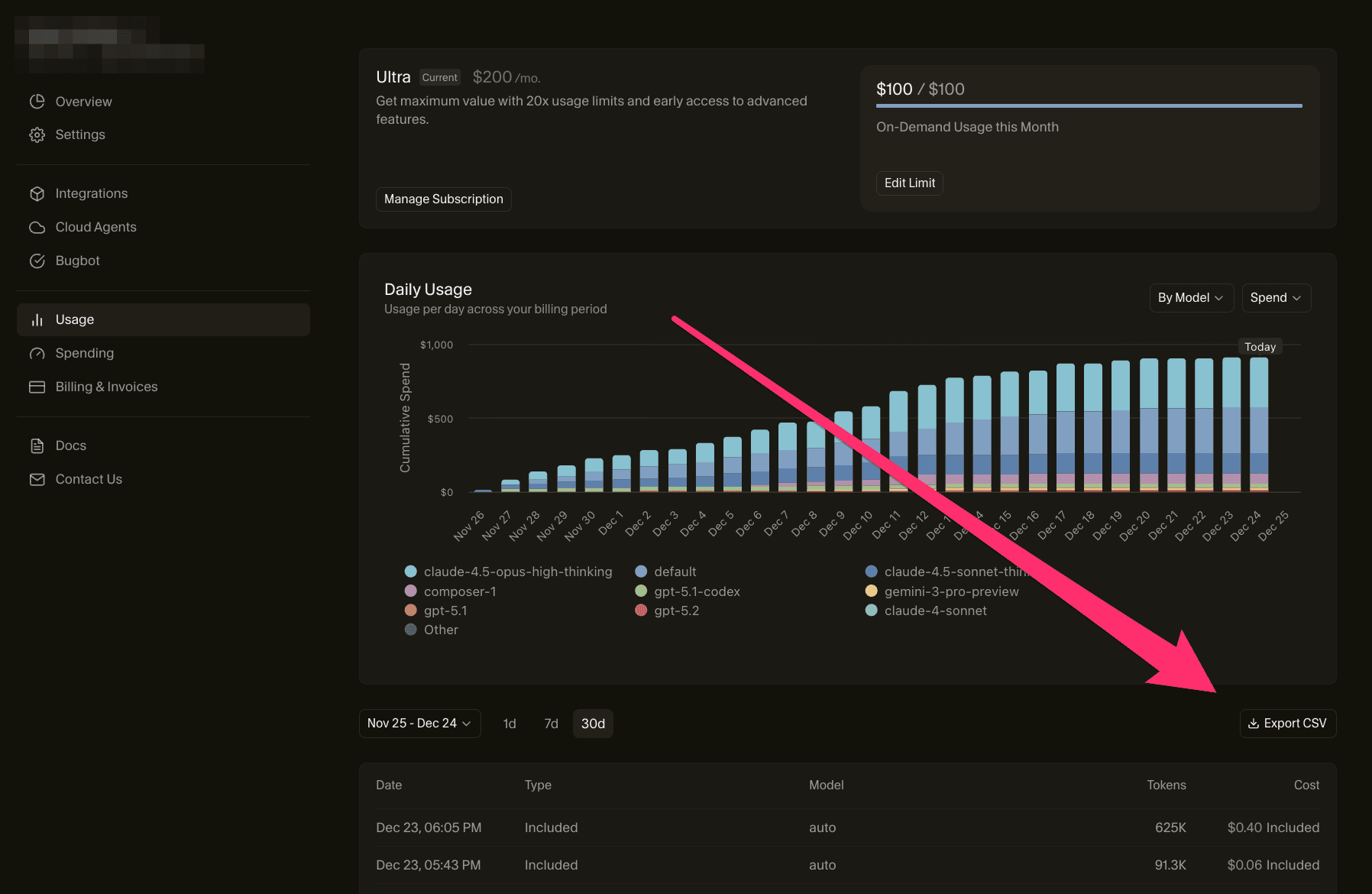Select the Usage bar-chart icon

pos(37,319)
